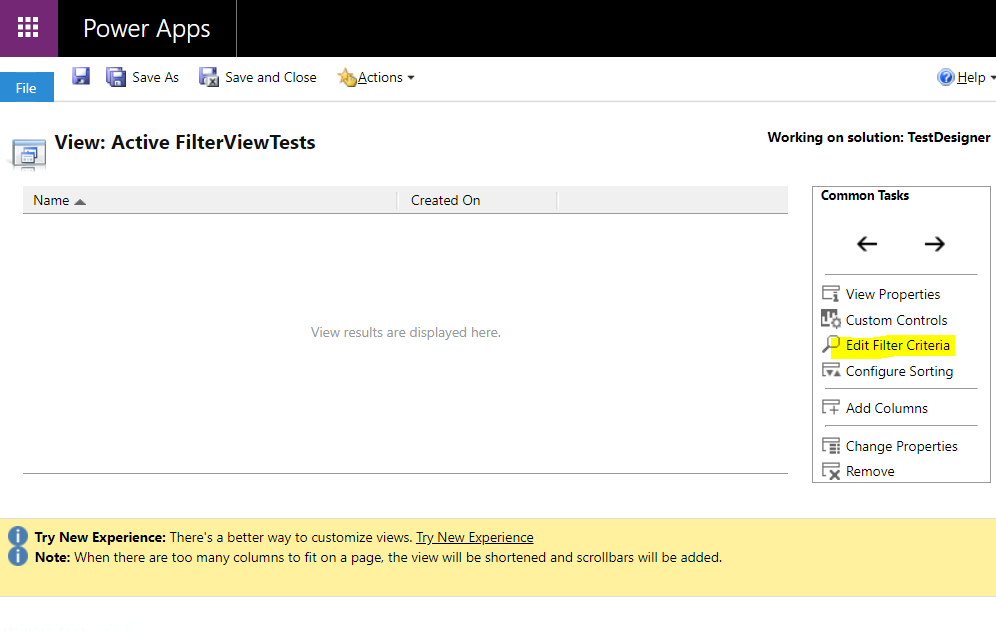Viewport: 996px width, 631px height.
Task: Click the Save and Close icon
Action: 208,77
